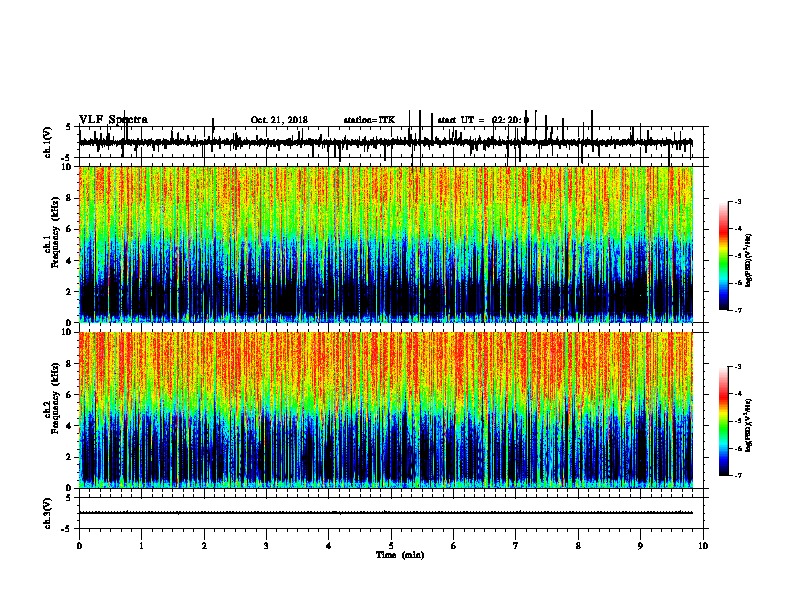Click time axis tick label "4"
The height and width of the screenshot is (612, 792).
tap(329, 545)
